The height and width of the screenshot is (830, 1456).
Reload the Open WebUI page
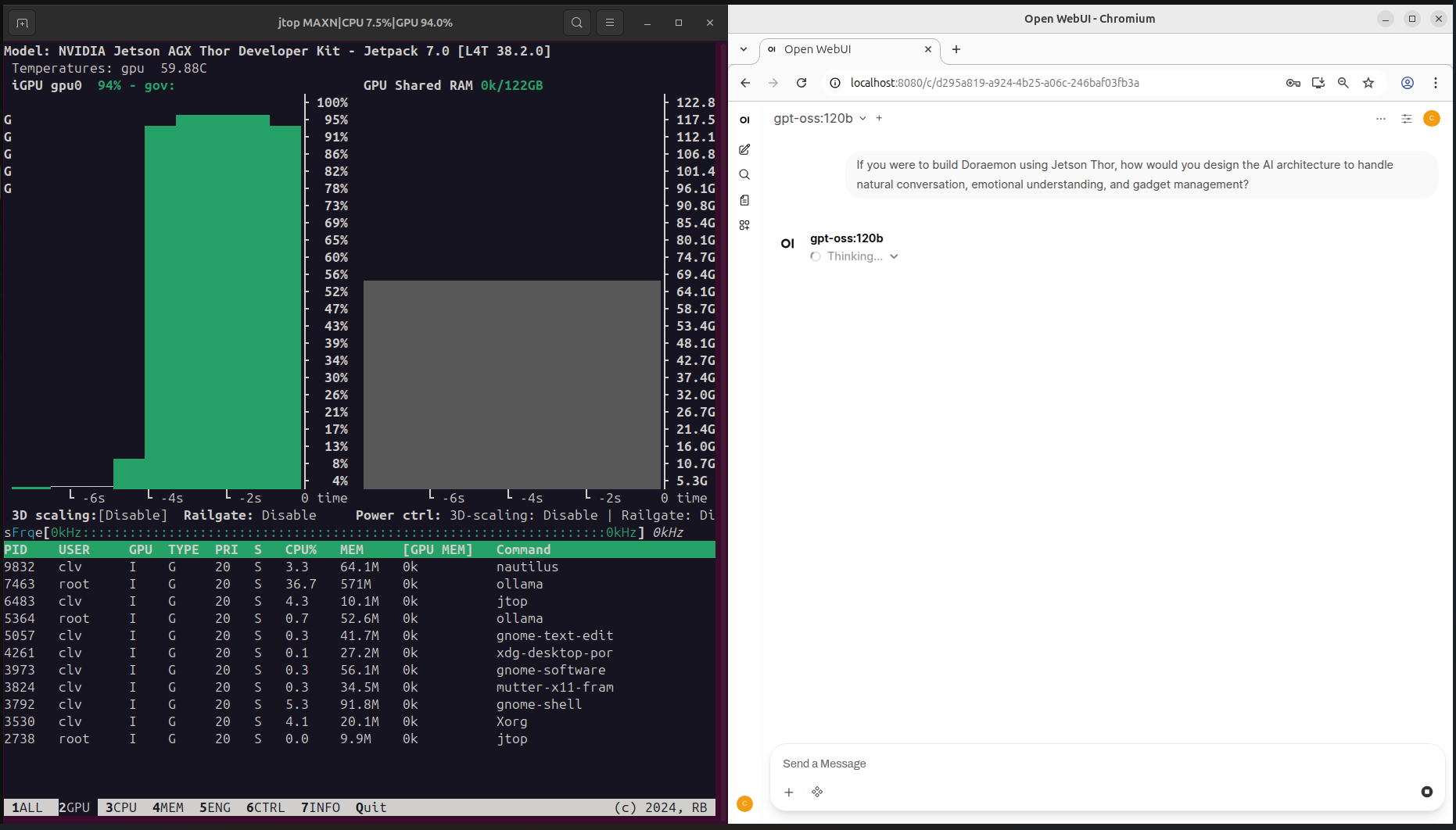click(802, 83)
